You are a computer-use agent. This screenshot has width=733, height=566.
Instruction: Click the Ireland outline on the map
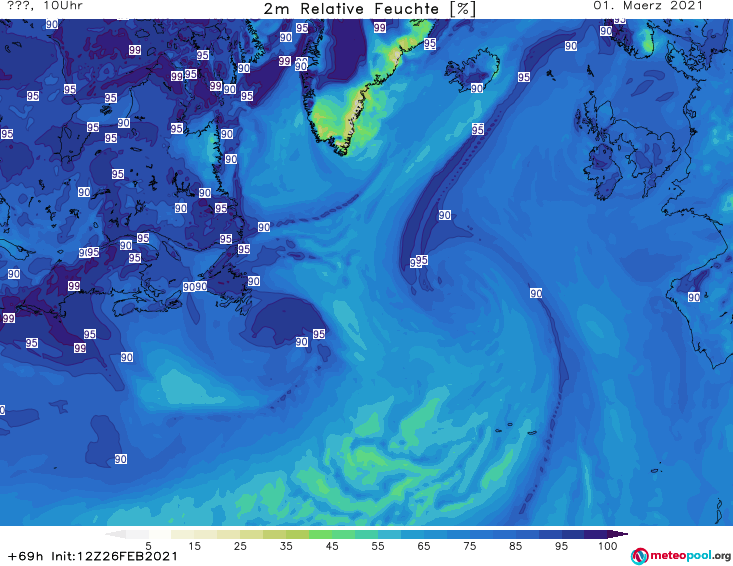(x=603, y=171)
